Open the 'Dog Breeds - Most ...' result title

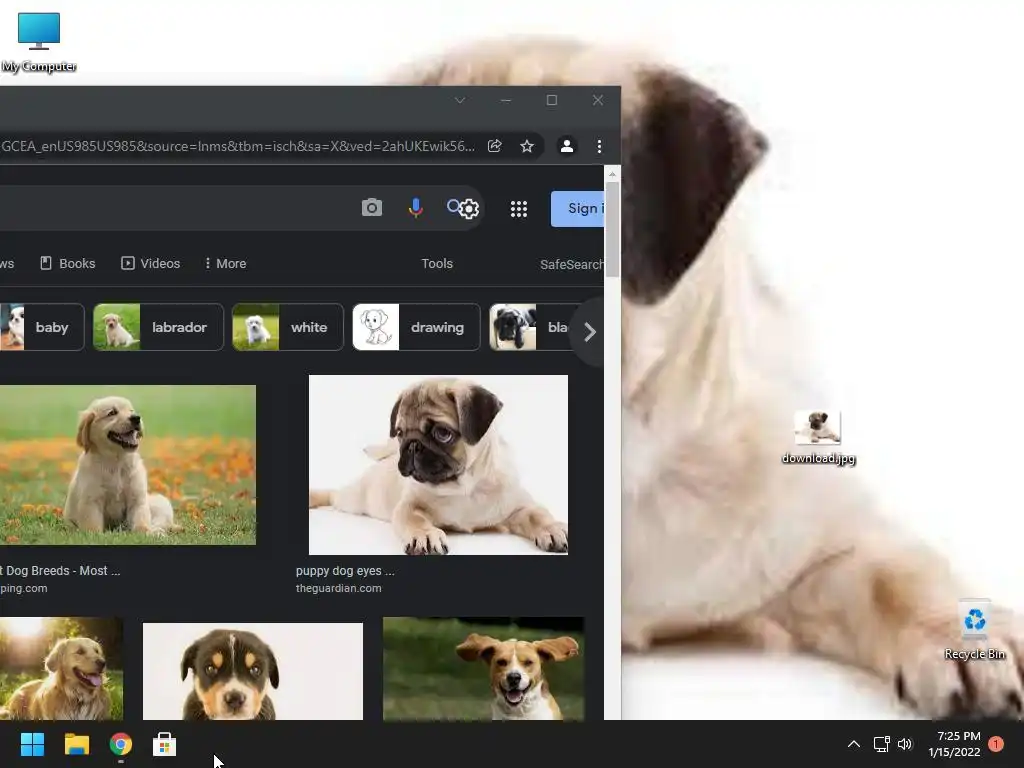tap(62, 571)
